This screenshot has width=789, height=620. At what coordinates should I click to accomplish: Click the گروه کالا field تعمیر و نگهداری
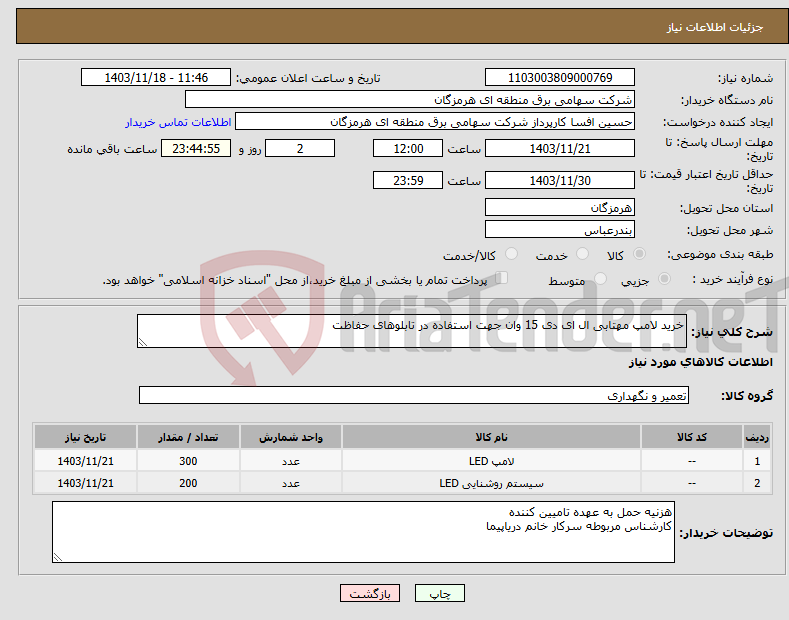414,396
